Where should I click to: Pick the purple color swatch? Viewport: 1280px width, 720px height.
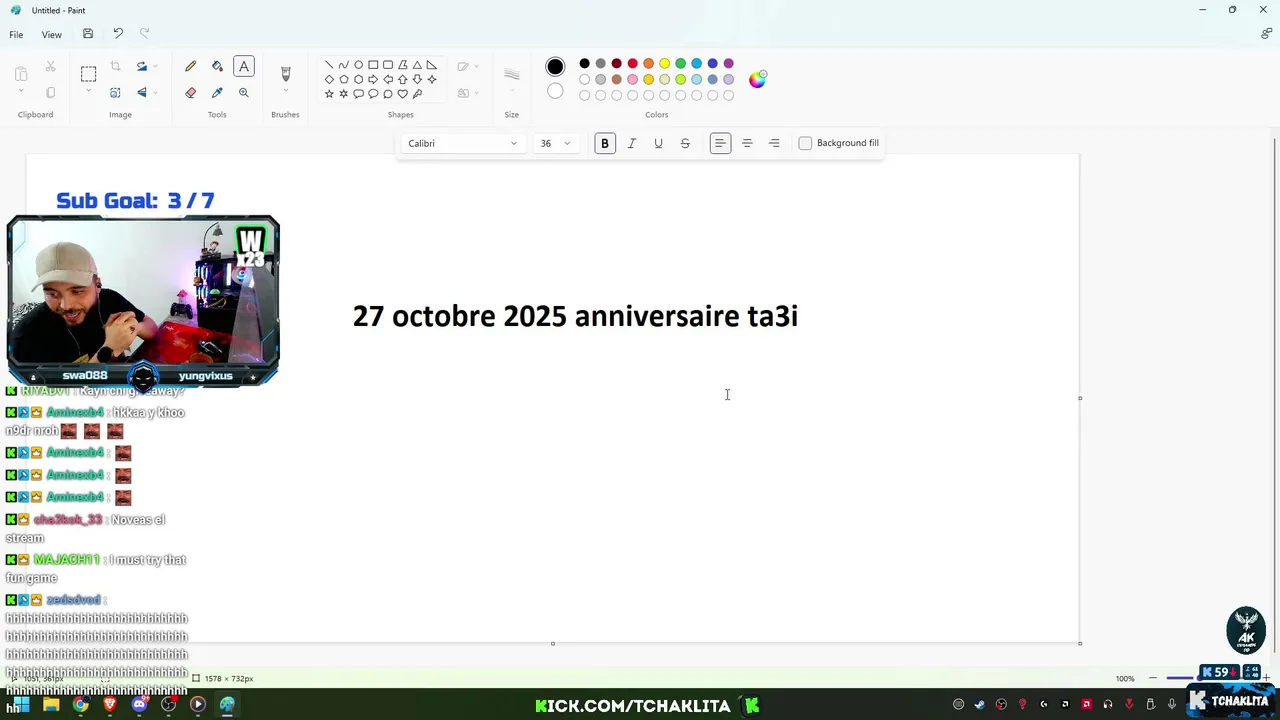coord(728,64)
